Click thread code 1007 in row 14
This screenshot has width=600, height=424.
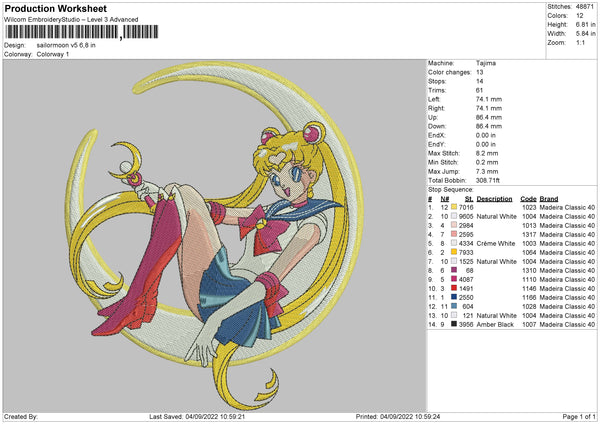click(529, 325)
